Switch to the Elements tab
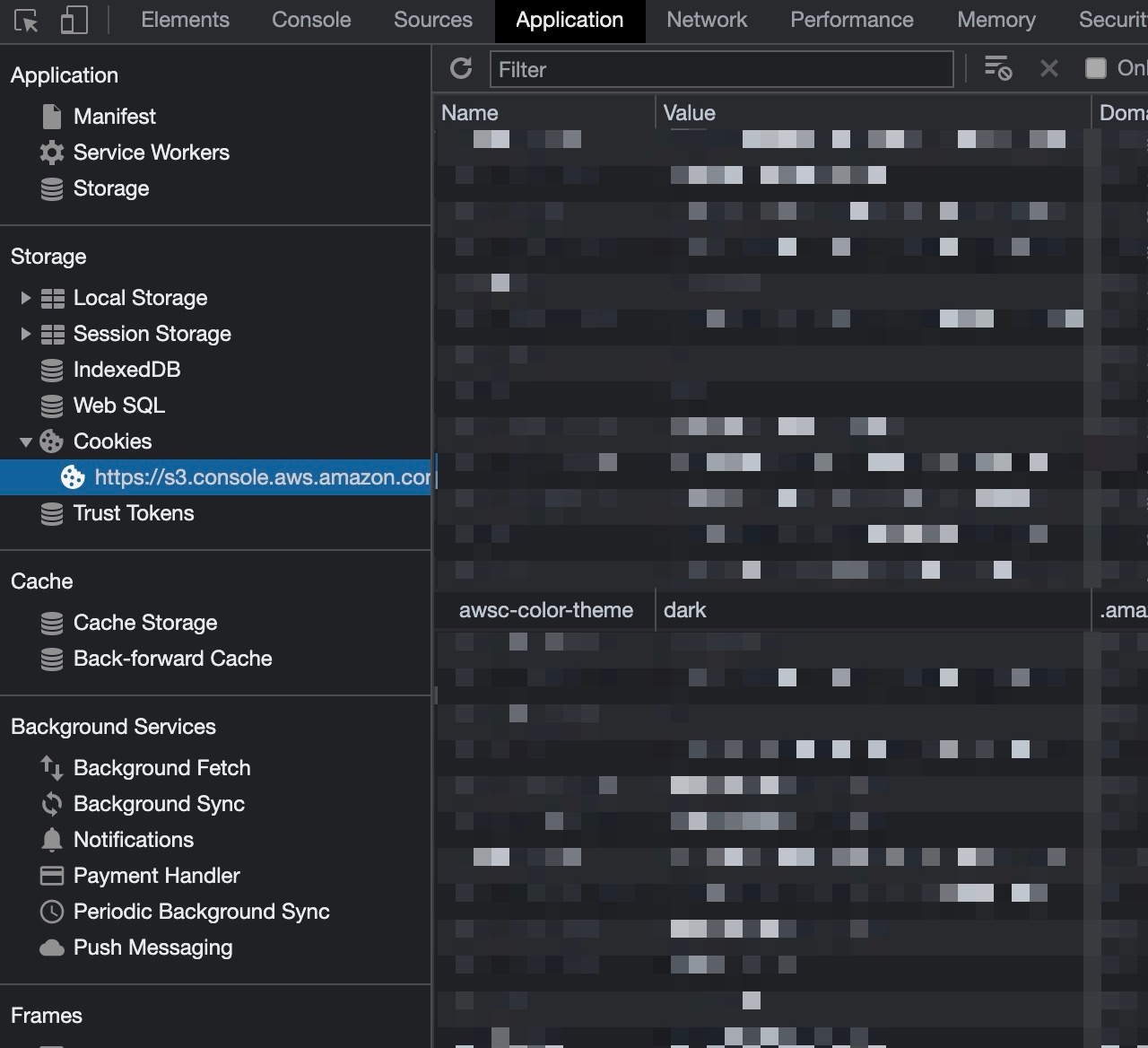Screen dimensions: 1148x1048 [x=186, y=20]
